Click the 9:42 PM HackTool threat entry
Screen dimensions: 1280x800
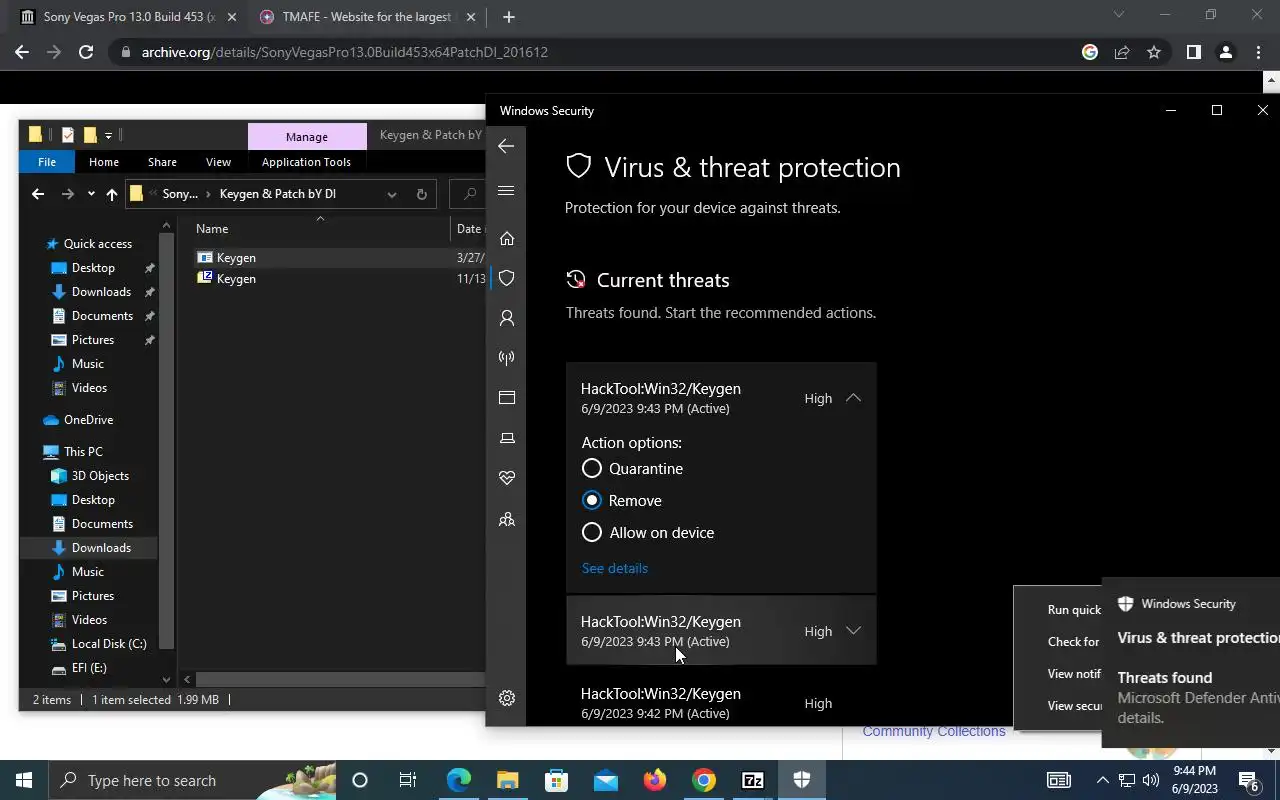coord(721,702)
